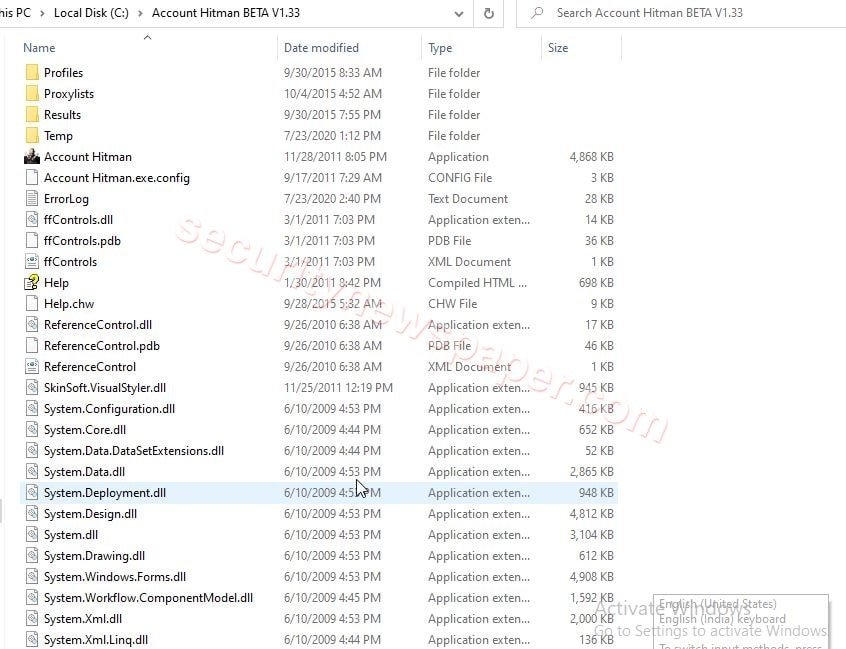Click Account Hitman BETA V1.33 breadcrumb
The height and width of the screenshot is (649, 846).
[226, 13]
